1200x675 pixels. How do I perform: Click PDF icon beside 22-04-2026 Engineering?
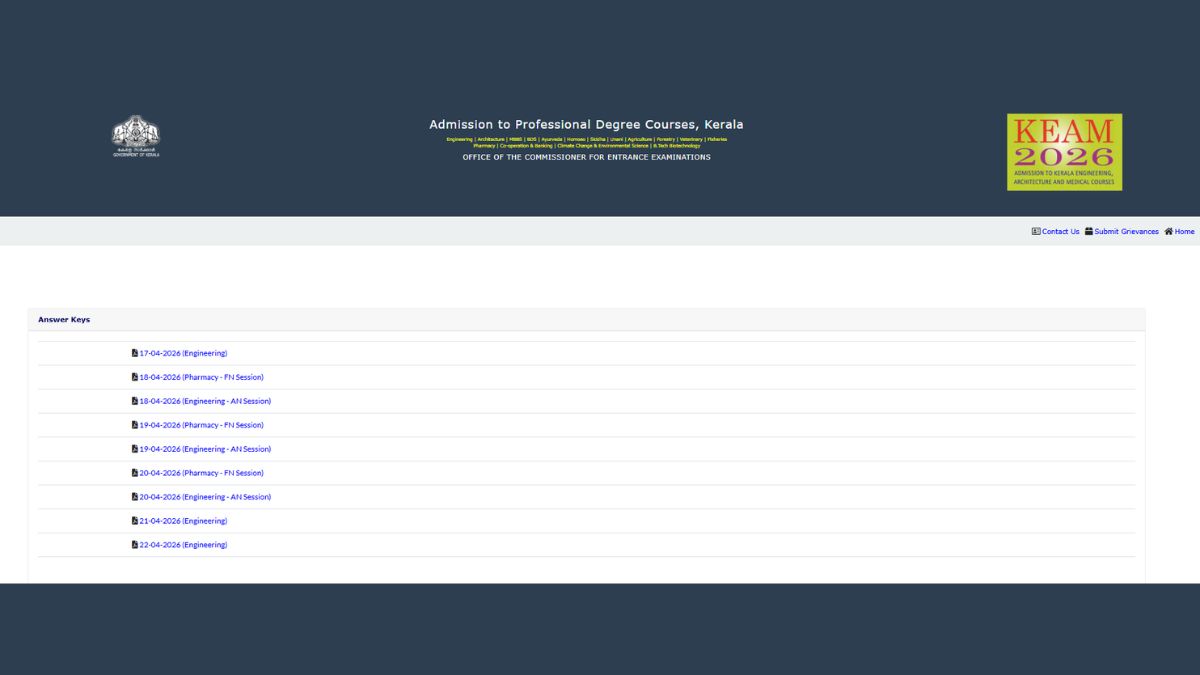[135, 545]
